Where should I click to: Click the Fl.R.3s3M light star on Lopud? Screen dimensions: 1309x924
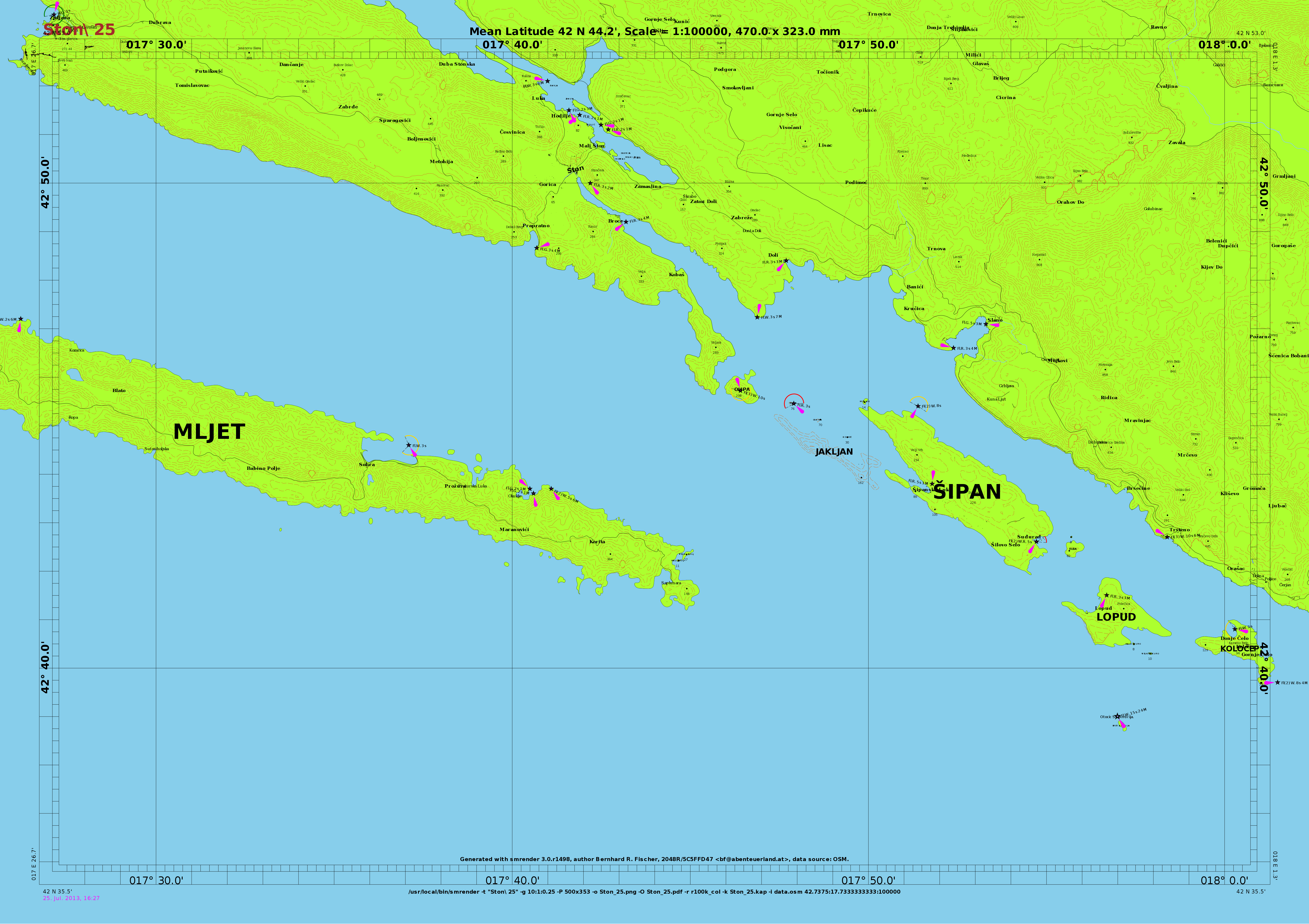1107,595
